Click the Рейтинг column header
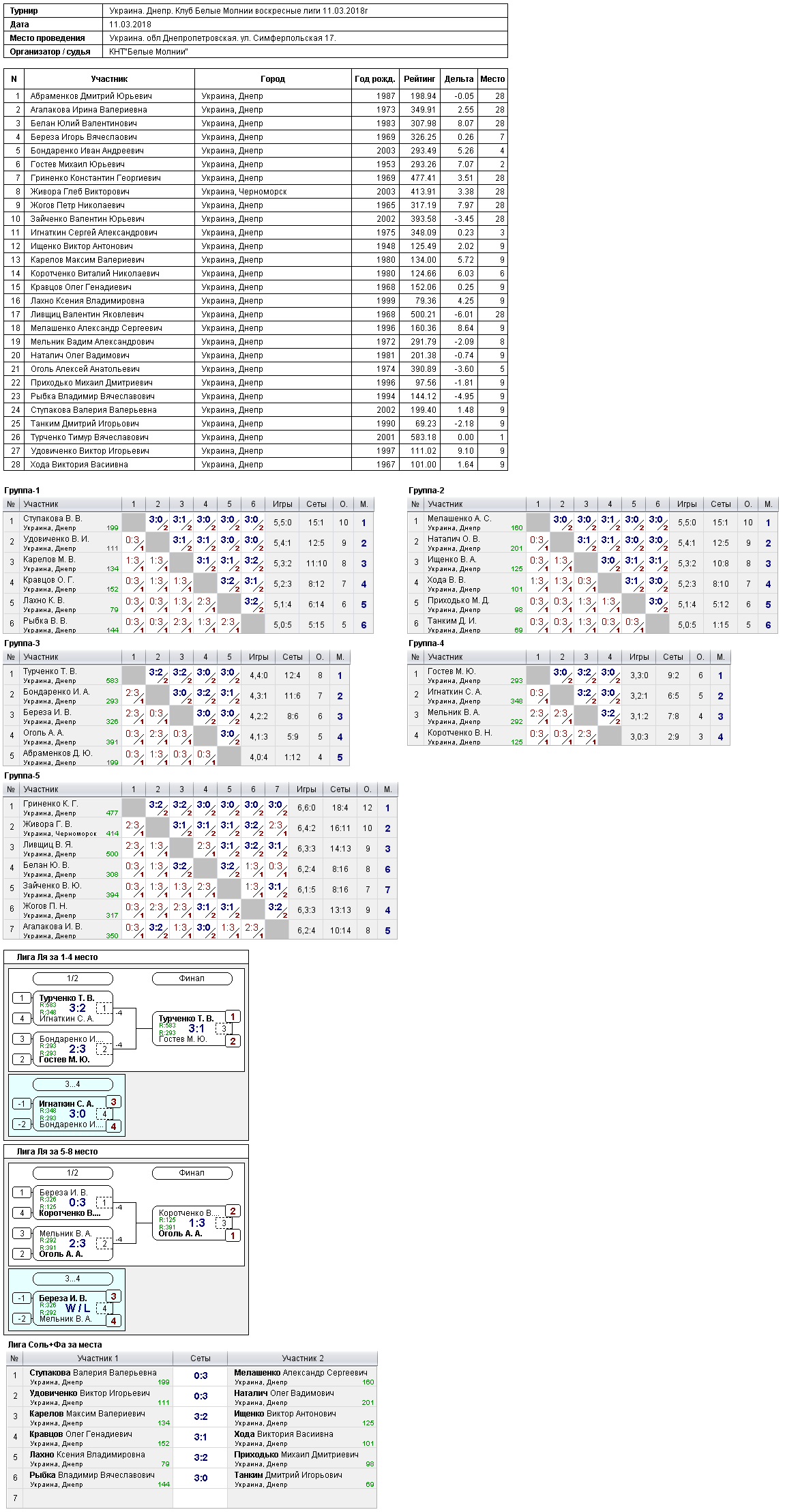This screenshot has height=1512, width=785. [x=419, y=79]
